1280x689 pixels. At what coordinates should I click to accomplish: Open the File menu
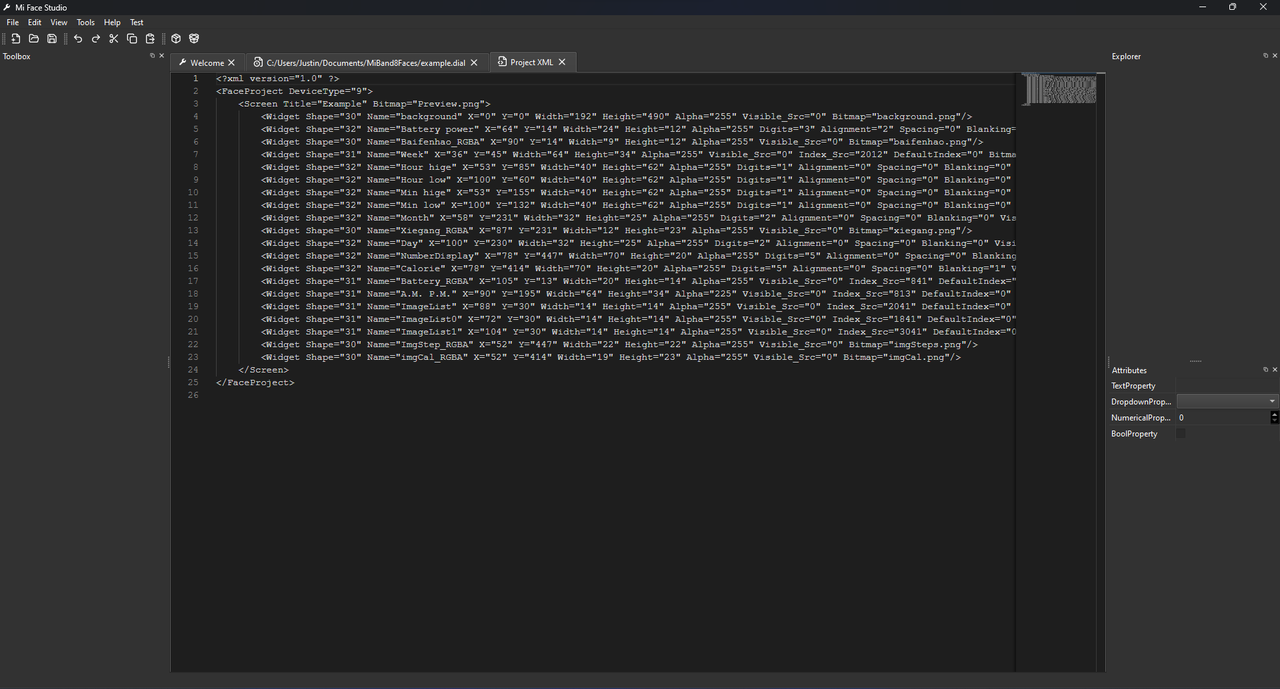[13, 22]
